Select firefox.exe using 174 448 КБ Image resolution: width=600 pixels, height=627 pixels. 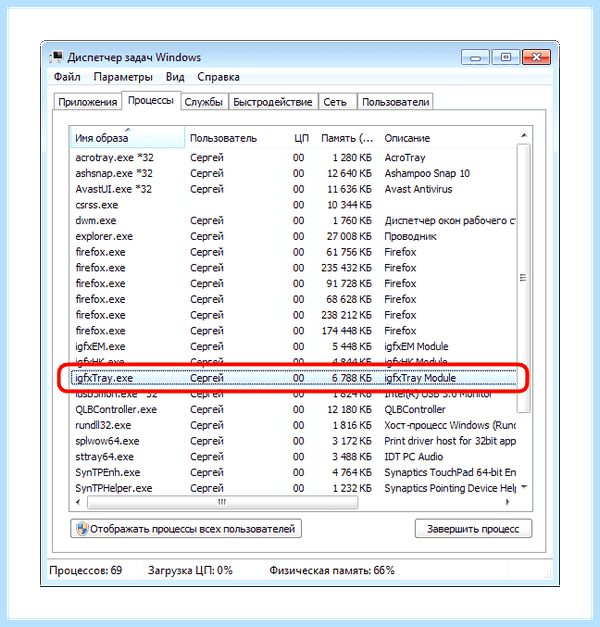coord(293,331)
